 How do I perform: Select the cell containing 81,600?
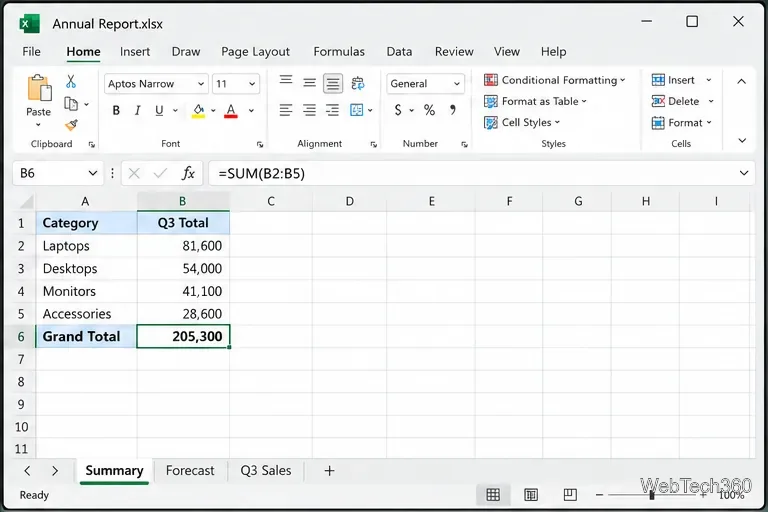click(183, 246)
